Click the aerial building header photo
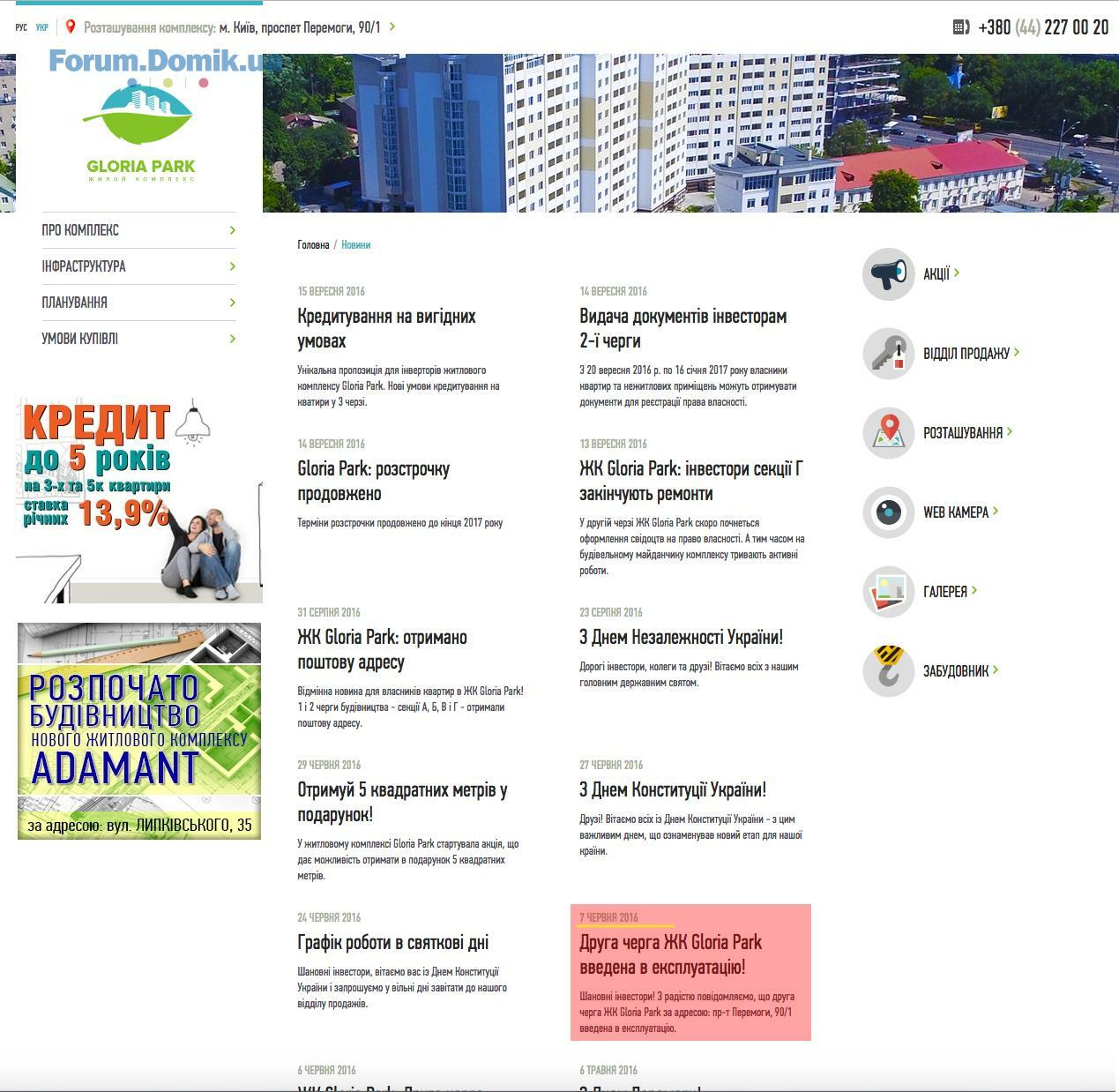The image size is (1119, 1092). pyautogui.click(x=690, y=133)
